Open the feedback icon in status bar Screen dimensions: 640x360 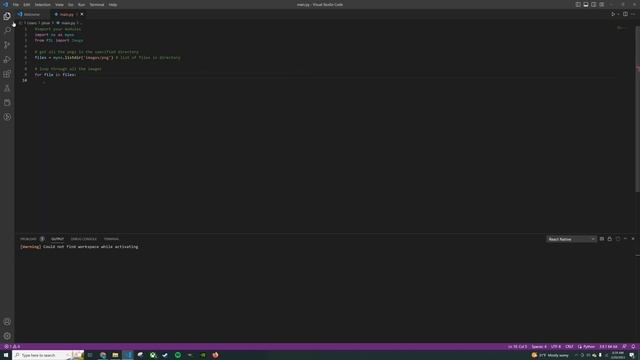click(x=624, y=347)
